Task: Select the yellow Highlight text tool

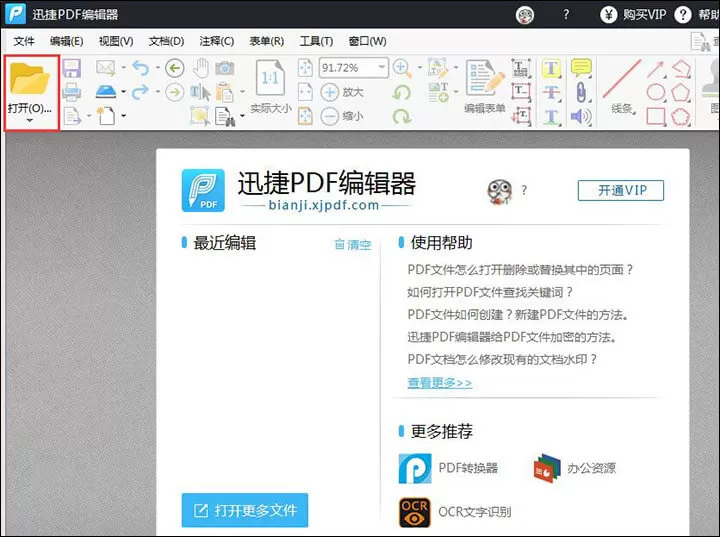Action: [551, 68]
